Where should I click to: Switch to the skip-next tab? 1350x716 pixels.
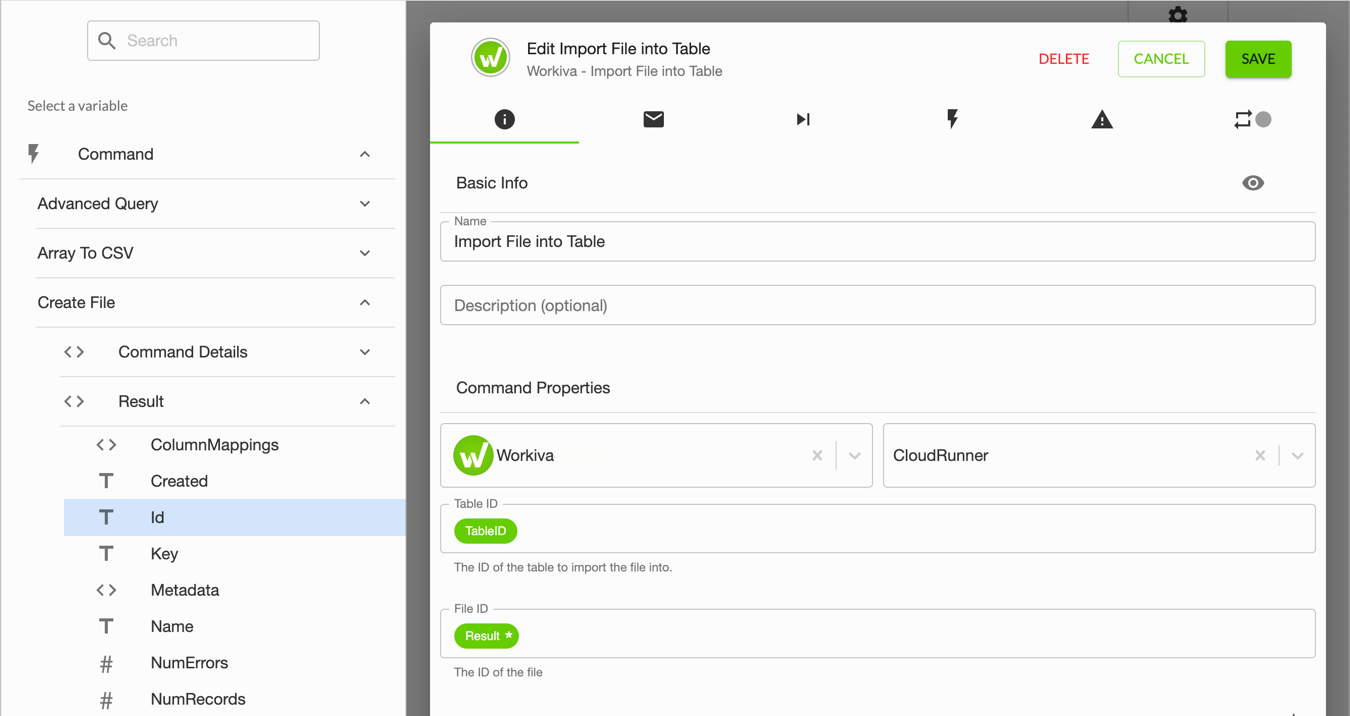[803, 120]
